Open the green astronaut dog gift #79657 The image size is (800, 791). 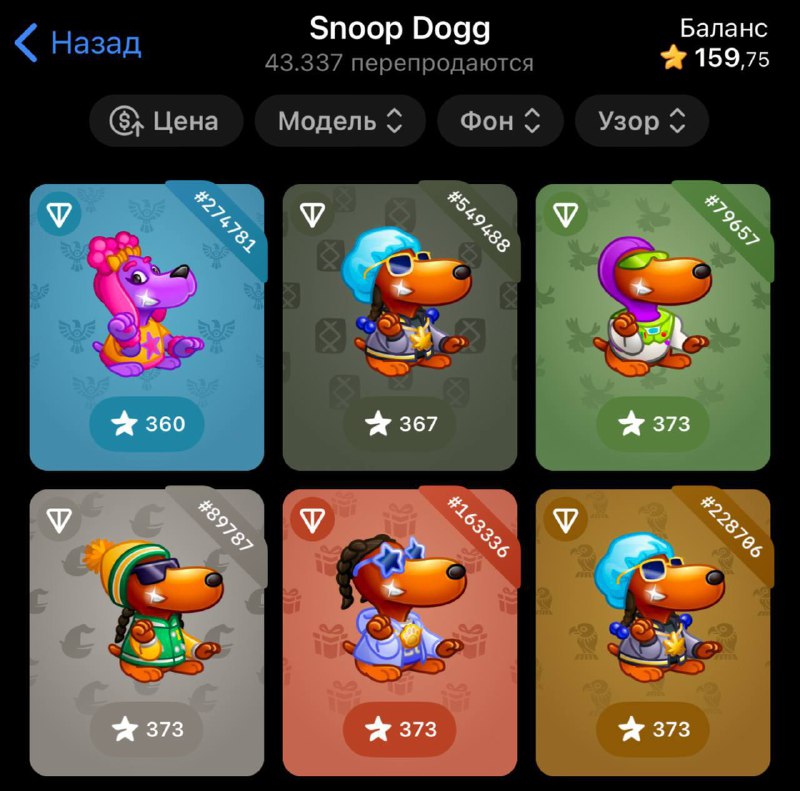(653, 327)
